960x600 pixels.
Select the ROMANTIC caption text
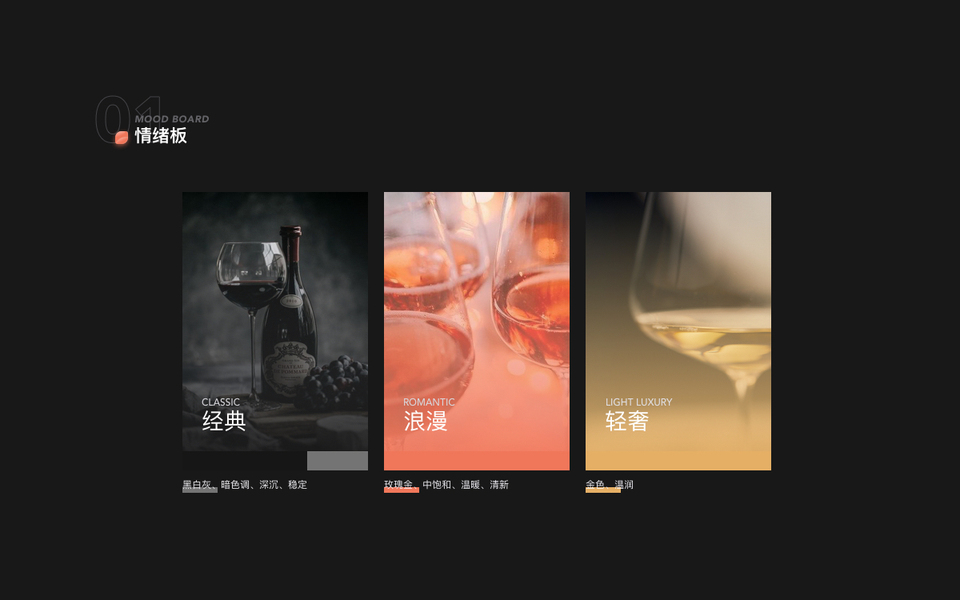click(429, 402)
